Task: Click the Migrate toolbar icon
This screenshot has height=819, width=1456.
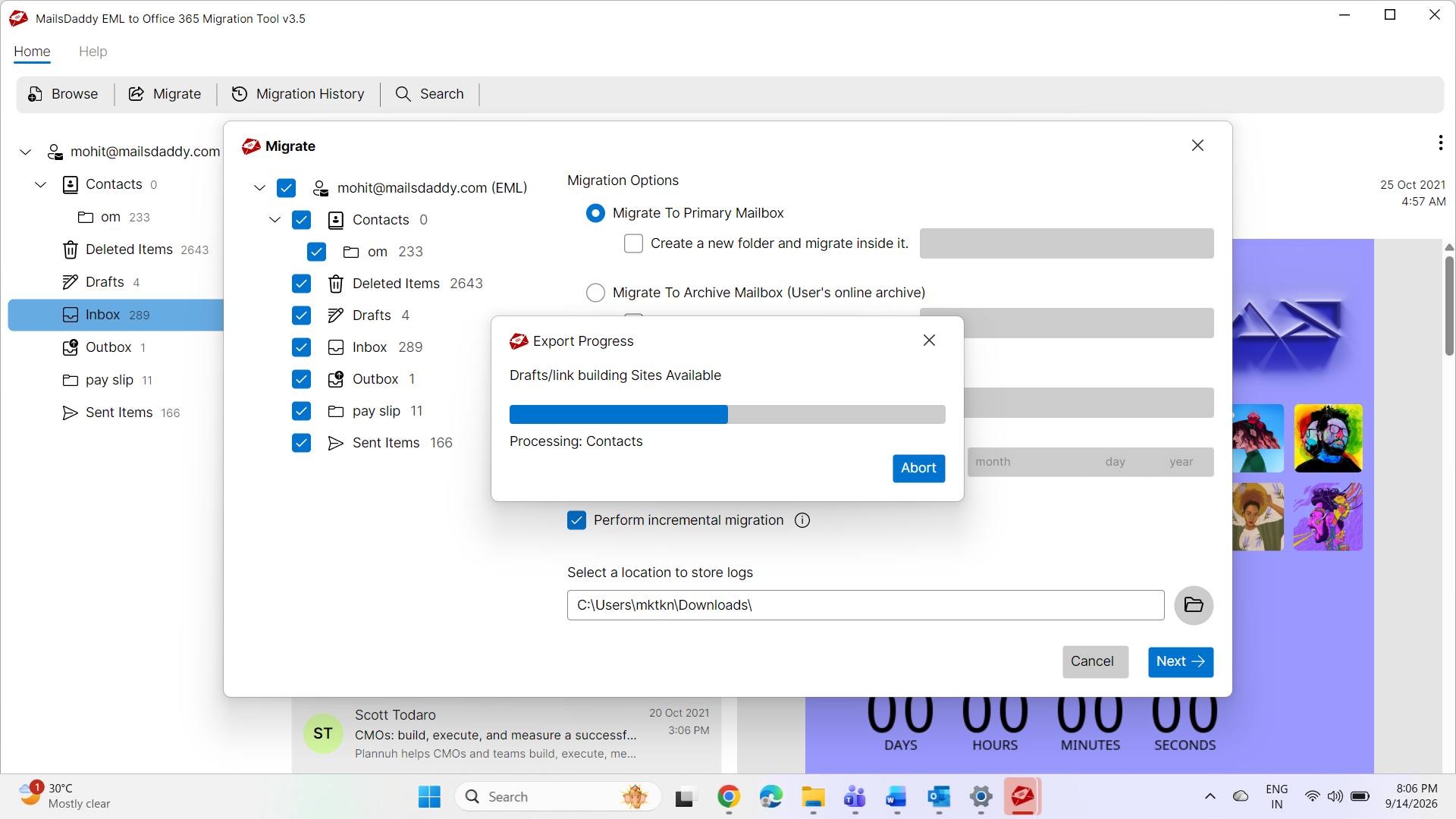Action: coord(136,94)
